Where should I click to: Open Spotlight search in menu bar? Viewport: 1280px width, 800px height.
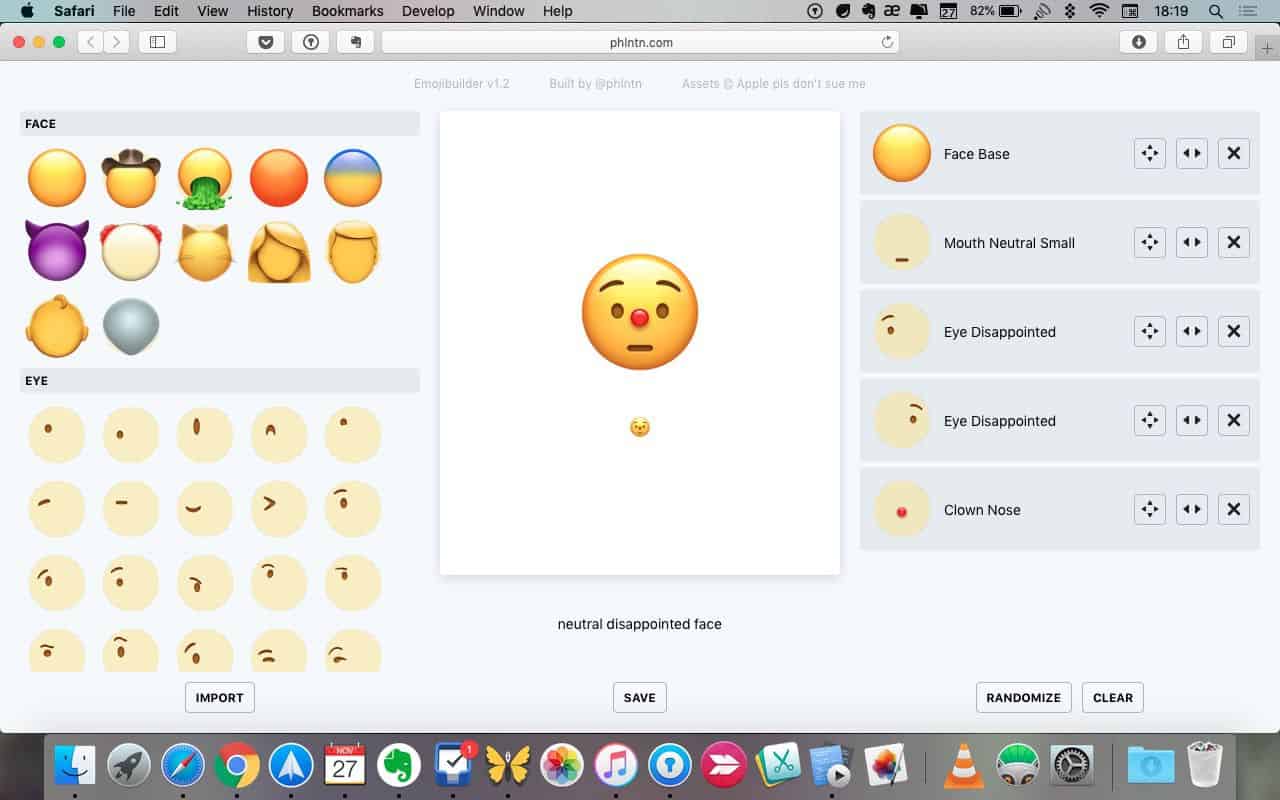[x=1216, y=11]
